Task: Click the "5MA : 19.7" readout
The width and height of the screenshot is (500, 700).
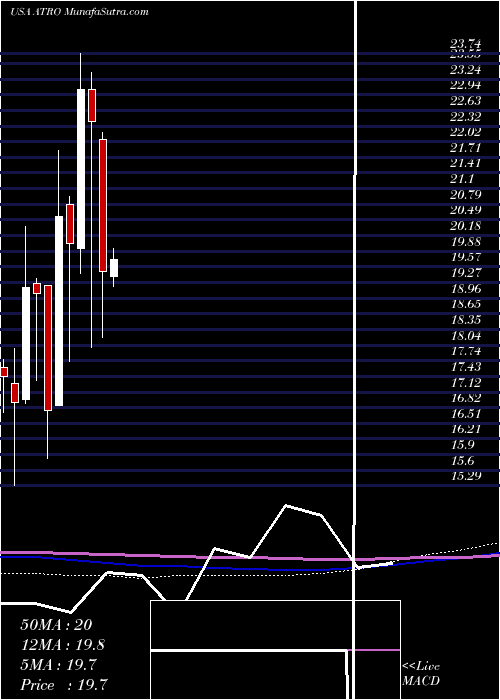Action: (x=58, y=665)
